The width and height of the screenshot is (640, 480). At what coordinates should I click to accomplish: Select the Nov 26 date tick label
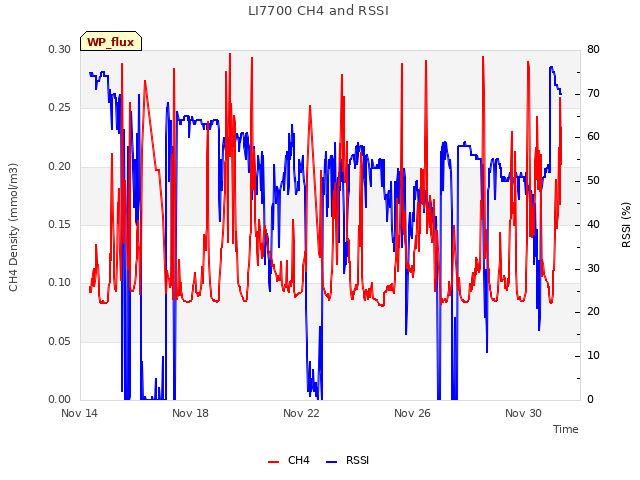412,413
